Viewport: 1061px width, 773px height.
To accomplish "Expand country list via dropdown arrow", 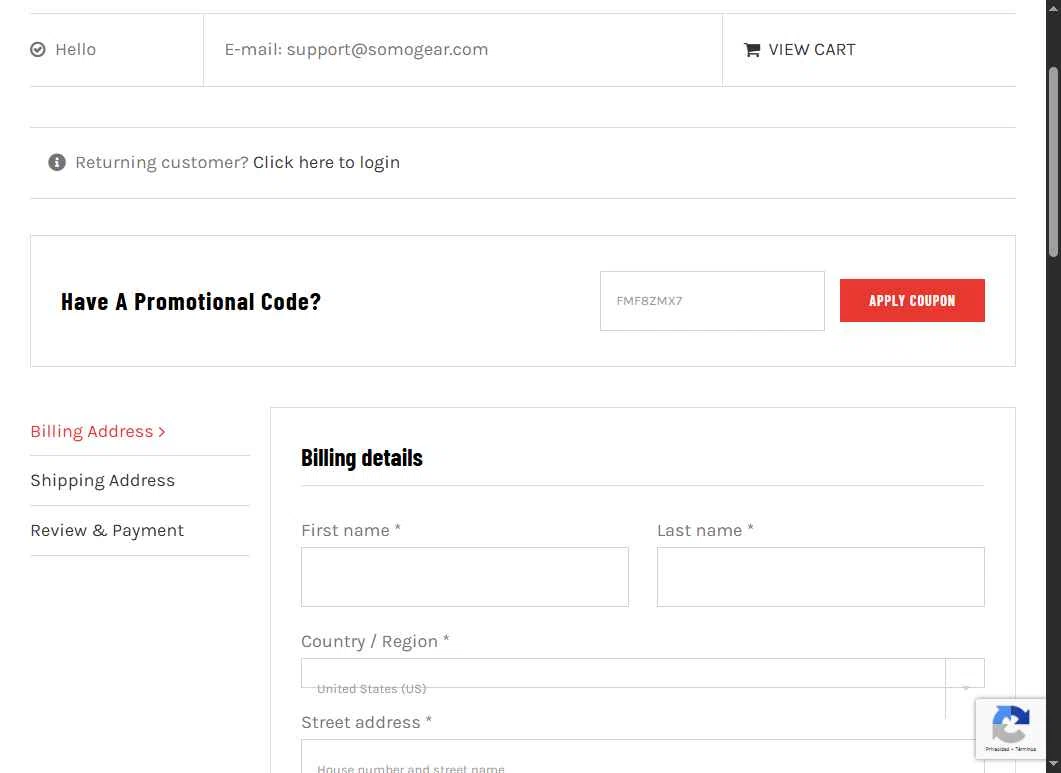I will (x=966, y=688).
